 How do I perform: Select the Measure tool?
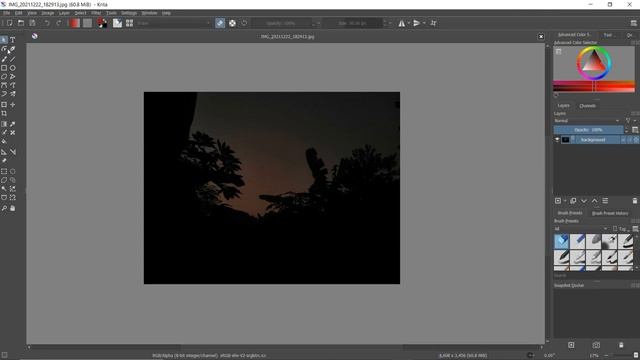pyautogui.click(x=13, y=152)
